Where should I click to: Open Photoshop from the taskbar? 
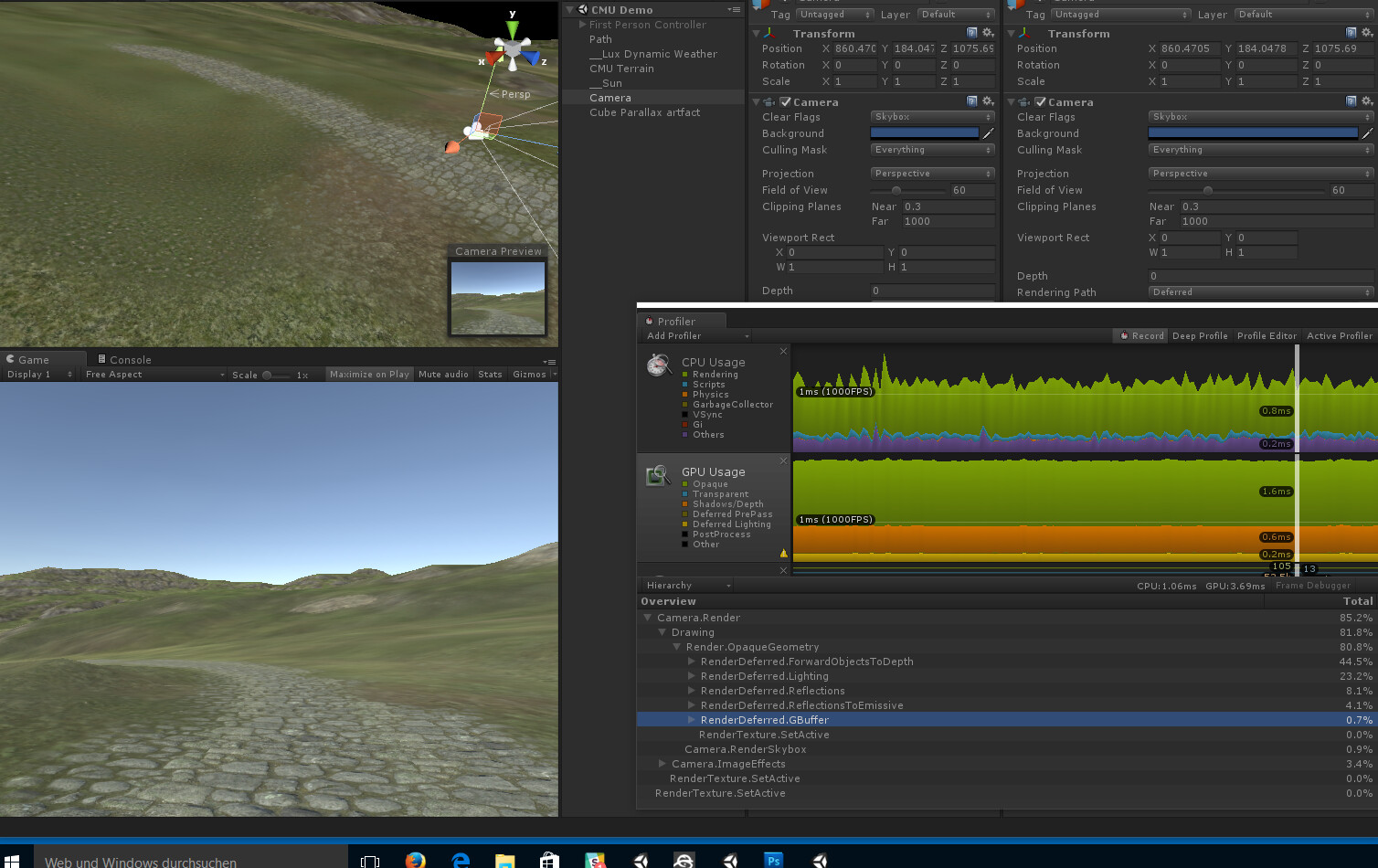[x=773, y=860]
